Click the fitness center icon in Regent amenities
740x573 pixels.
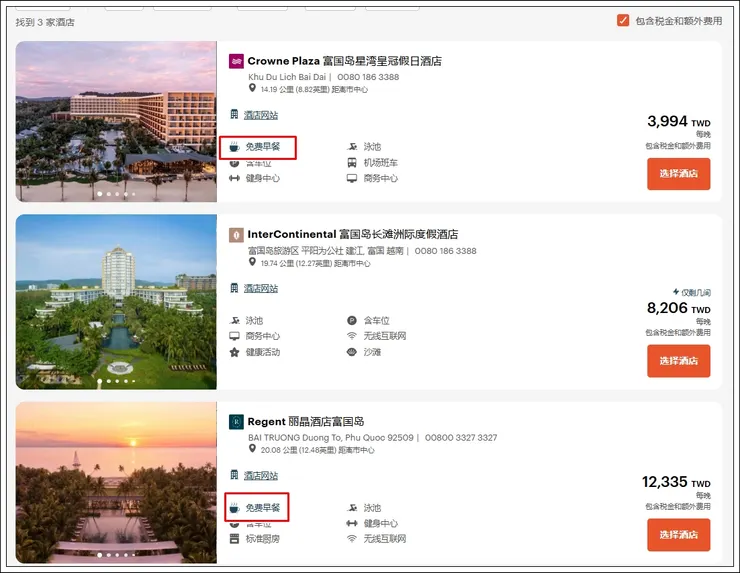(x=352, y=523)
